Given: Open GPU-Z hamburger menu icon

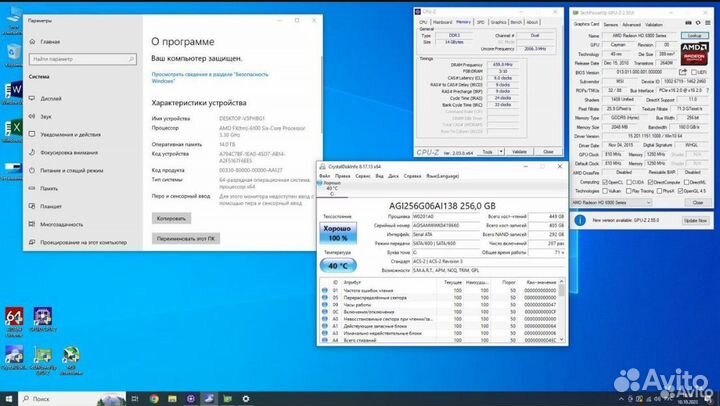Looking at the screenshot, I should pos(708,23).
